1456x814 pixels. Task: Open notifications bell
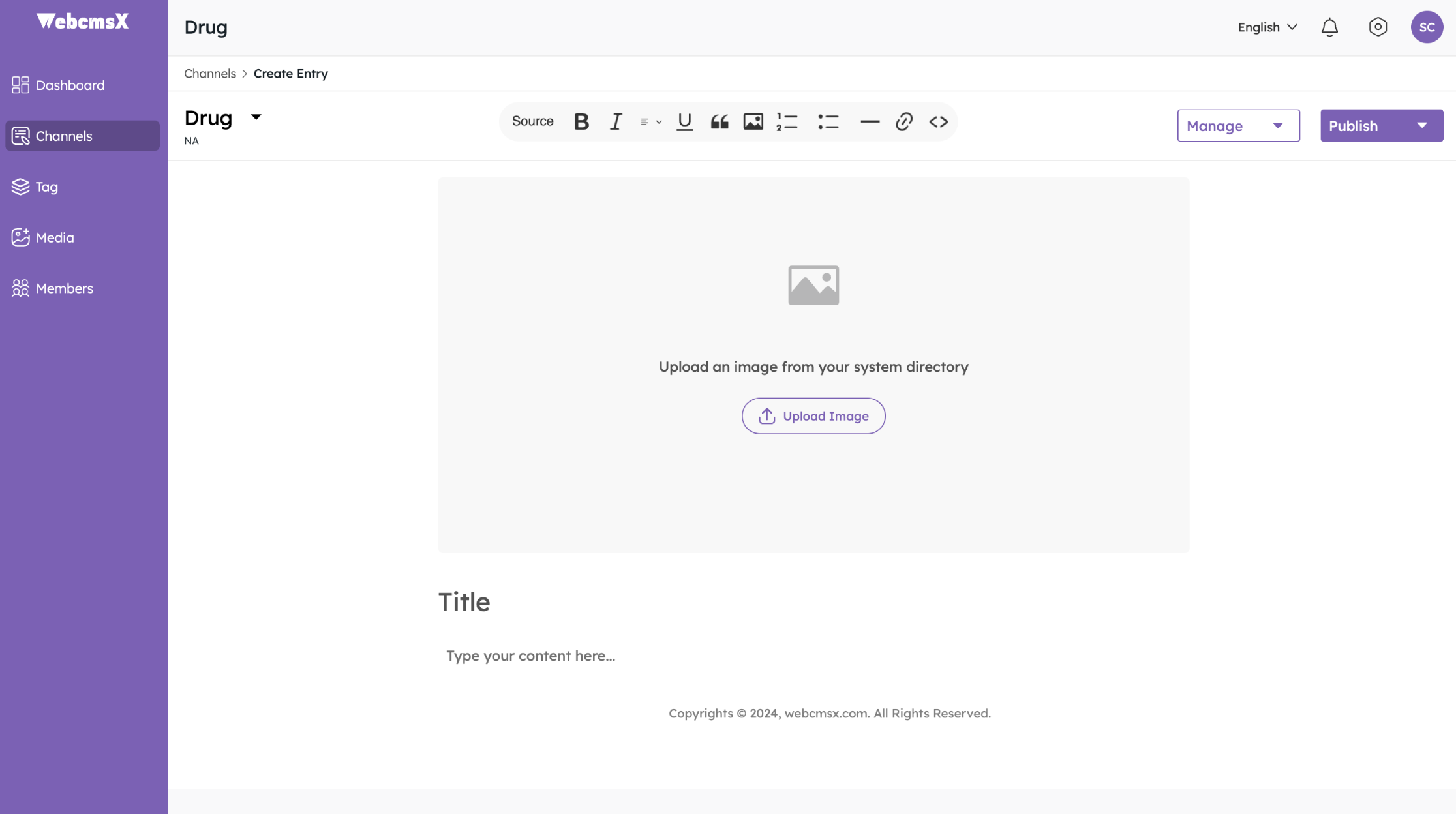(1329, 27)
